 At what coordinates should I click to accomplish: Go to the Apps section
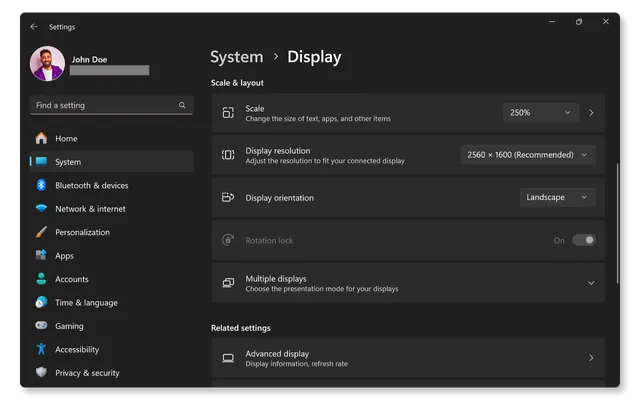click(111, 256)
